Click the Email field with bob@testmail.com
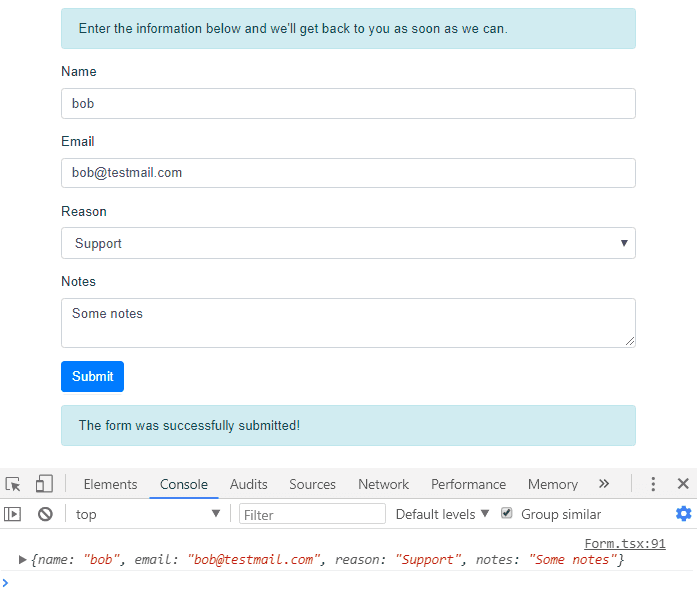This screenshot has height=600, width=697. [x=348, y=173]
